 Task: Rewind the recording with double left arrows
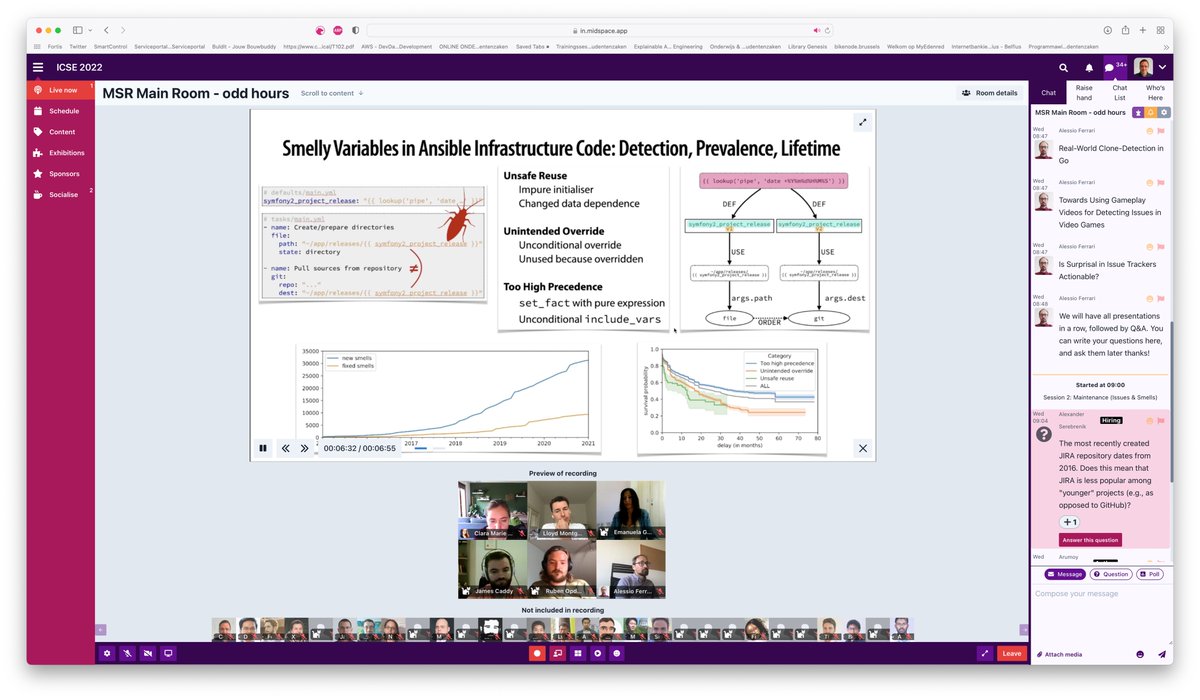285,448
